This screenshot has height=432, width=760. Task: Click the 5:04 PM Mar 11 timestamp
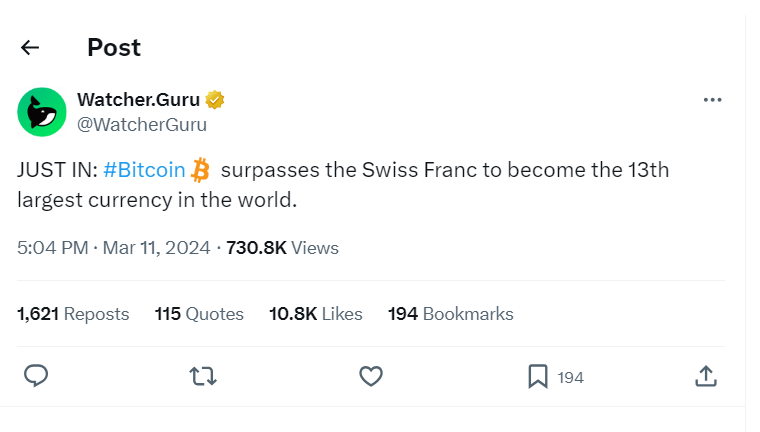tap(114, 248)
